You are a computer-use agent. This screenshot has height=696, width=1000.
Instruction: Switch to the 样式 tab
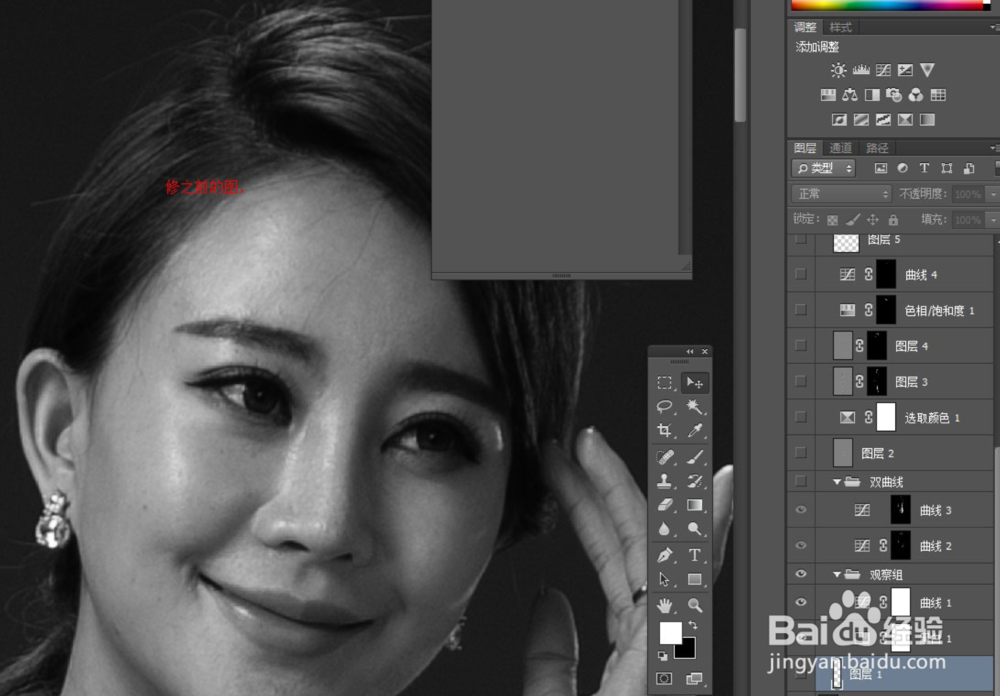coord(840,27)
